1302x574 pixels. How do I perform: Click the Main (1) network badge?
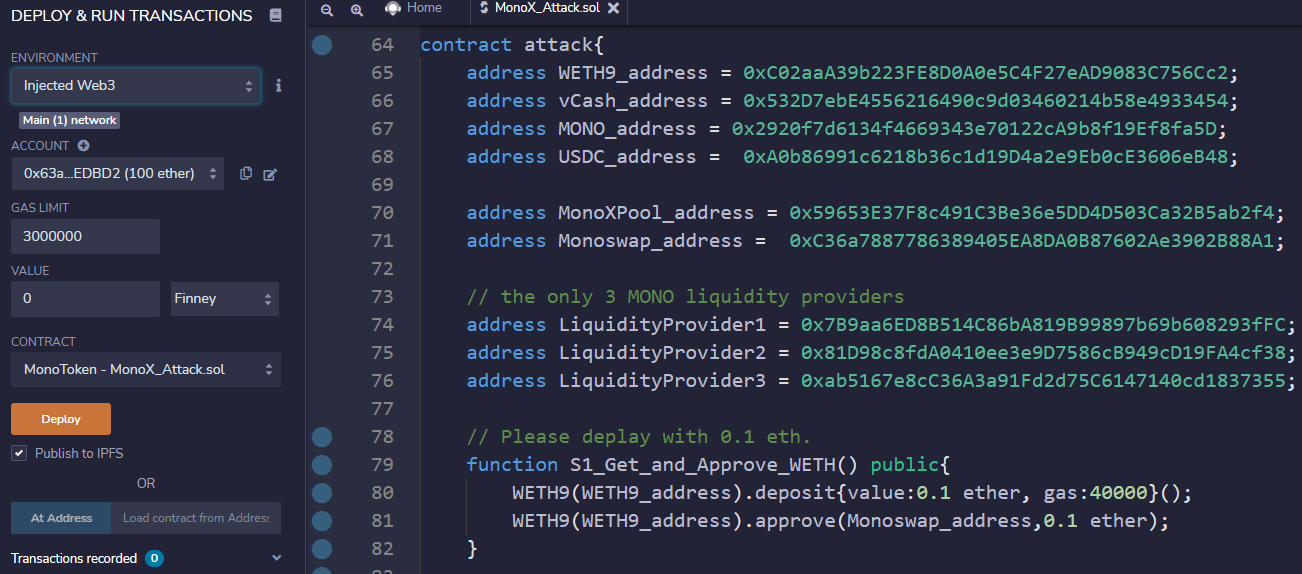click(x=70, y=120)
